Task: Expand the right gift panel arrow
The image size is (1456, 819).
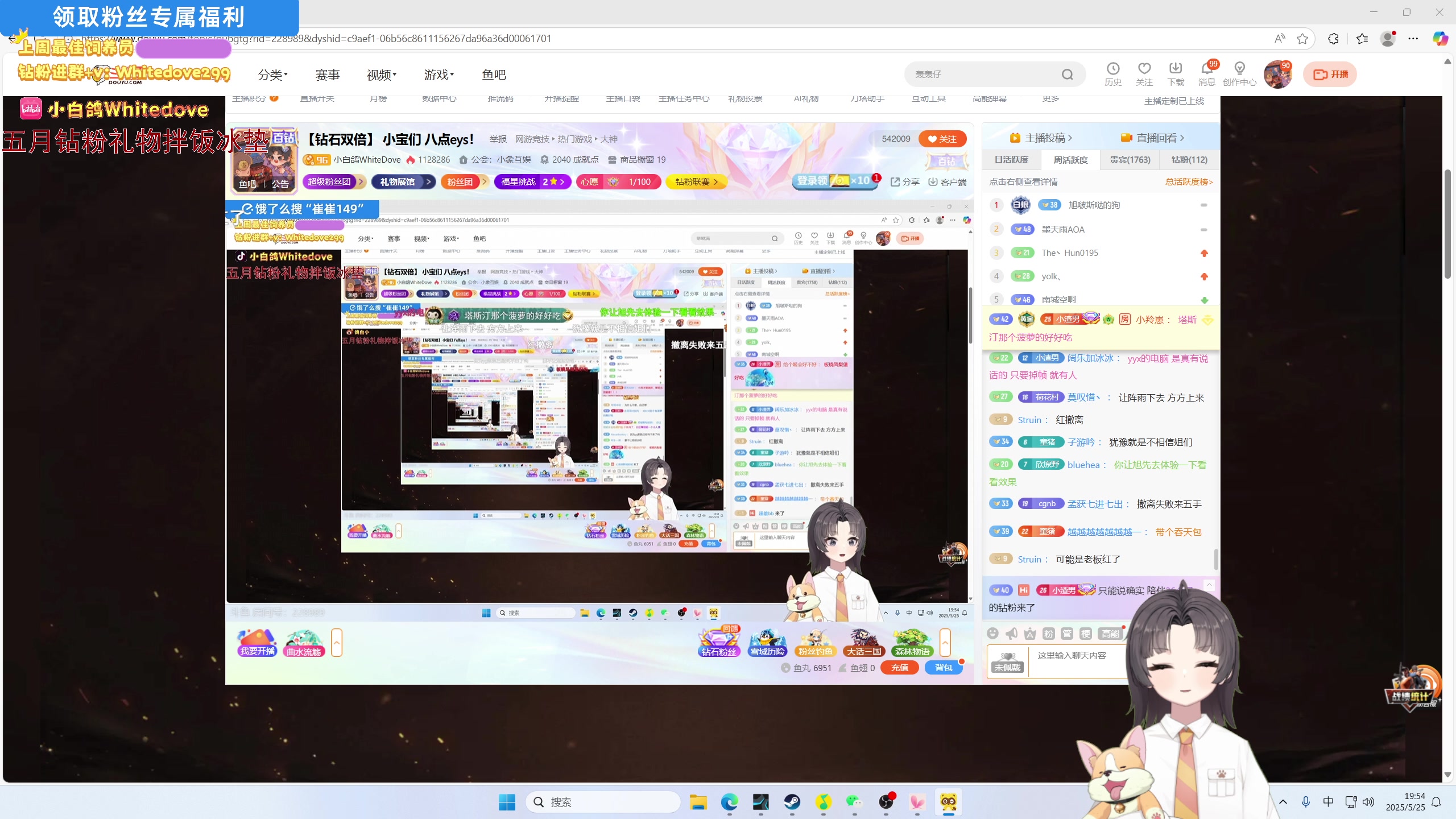Action: point(945,643)
